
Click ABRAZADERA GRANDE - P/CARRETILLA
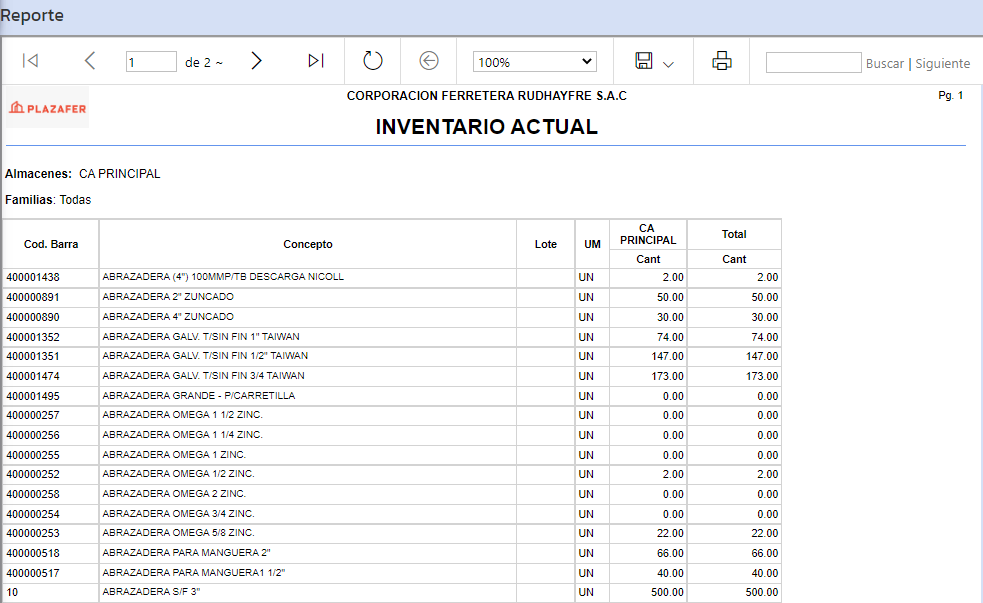[199, 396]
